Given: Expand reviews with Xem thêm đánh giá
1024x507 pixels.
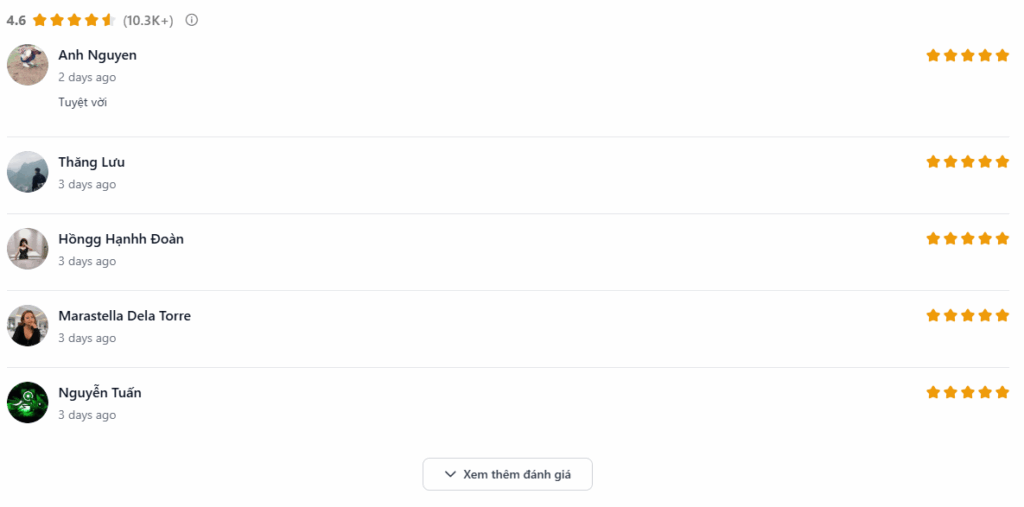Looking at the screenshot, I should tap(507, 474).
